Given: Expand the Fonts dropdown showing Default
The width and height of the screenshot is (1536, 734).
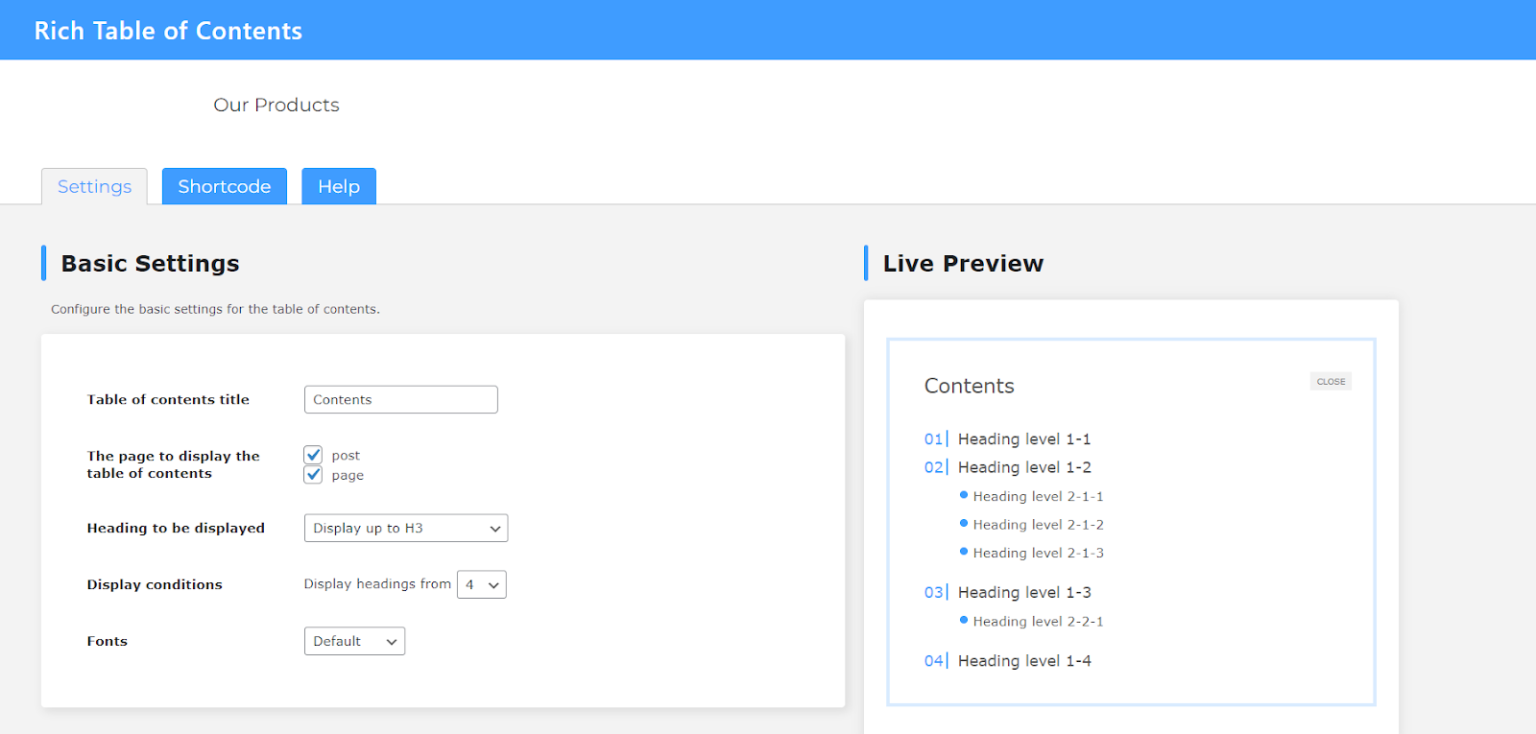Looking at the screenshot, I should 354,641.
